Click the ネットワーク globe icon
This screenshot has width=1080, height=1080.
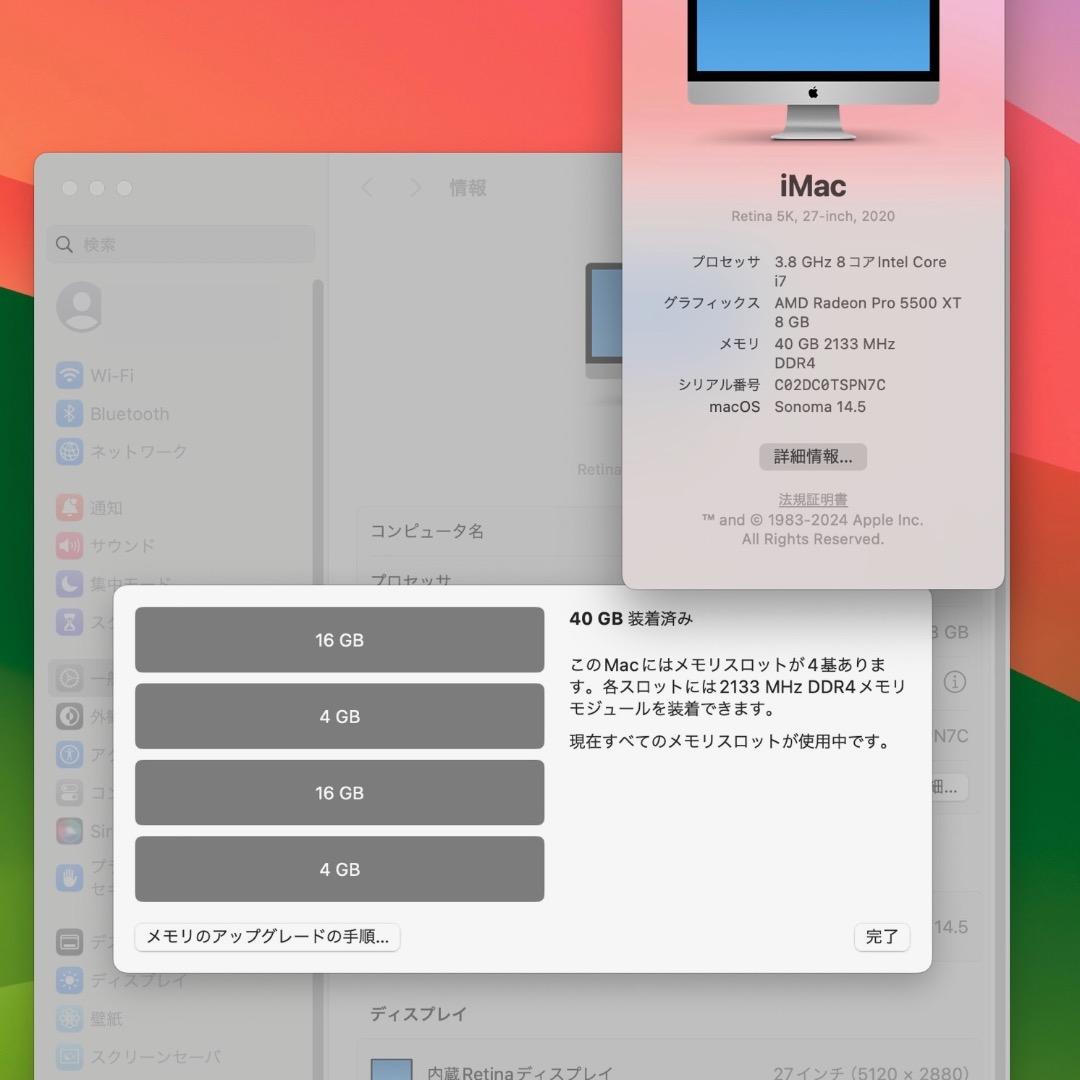(x=68, y=451)
